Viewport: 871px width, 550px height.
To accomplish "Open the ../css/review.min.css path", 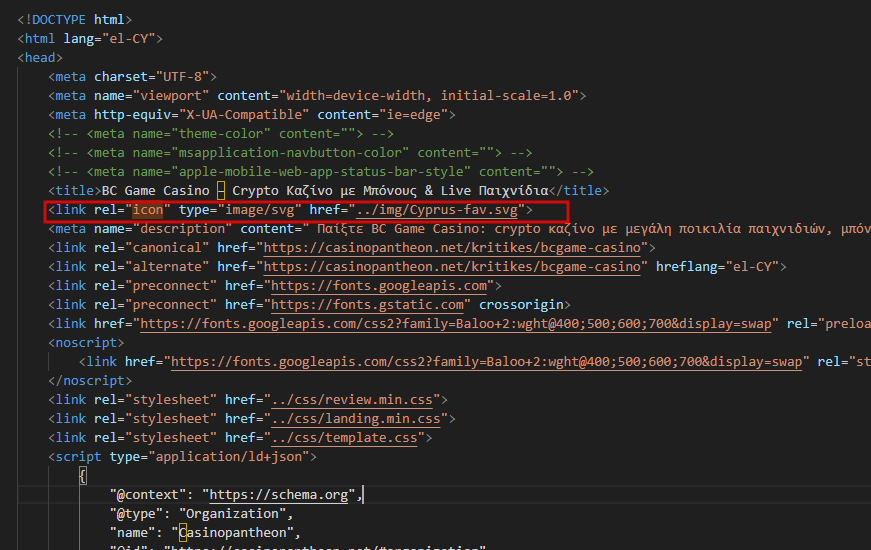I will point(352,400).
